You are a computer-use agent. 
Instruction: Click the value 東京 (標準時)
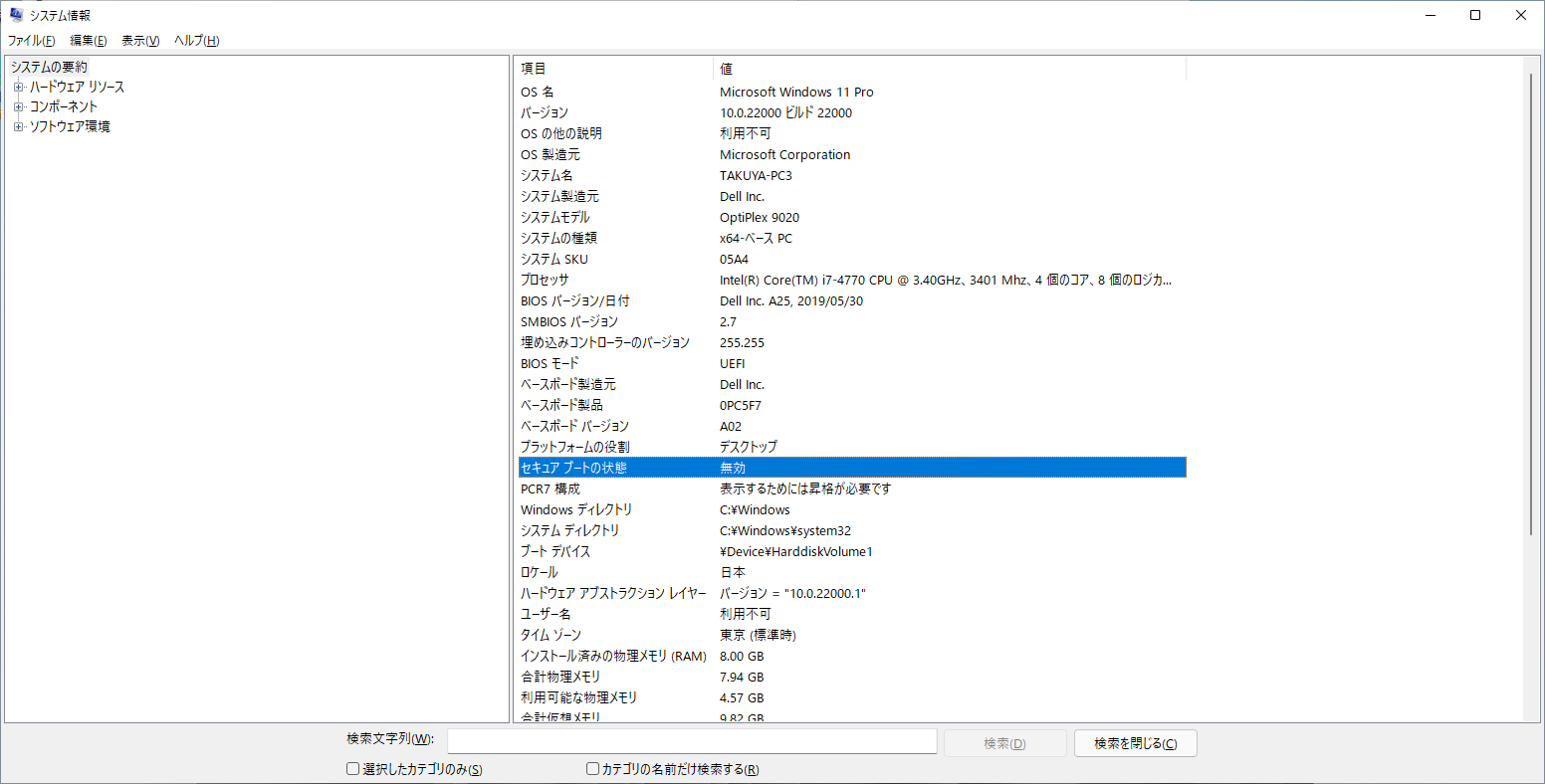pos(758,635)
